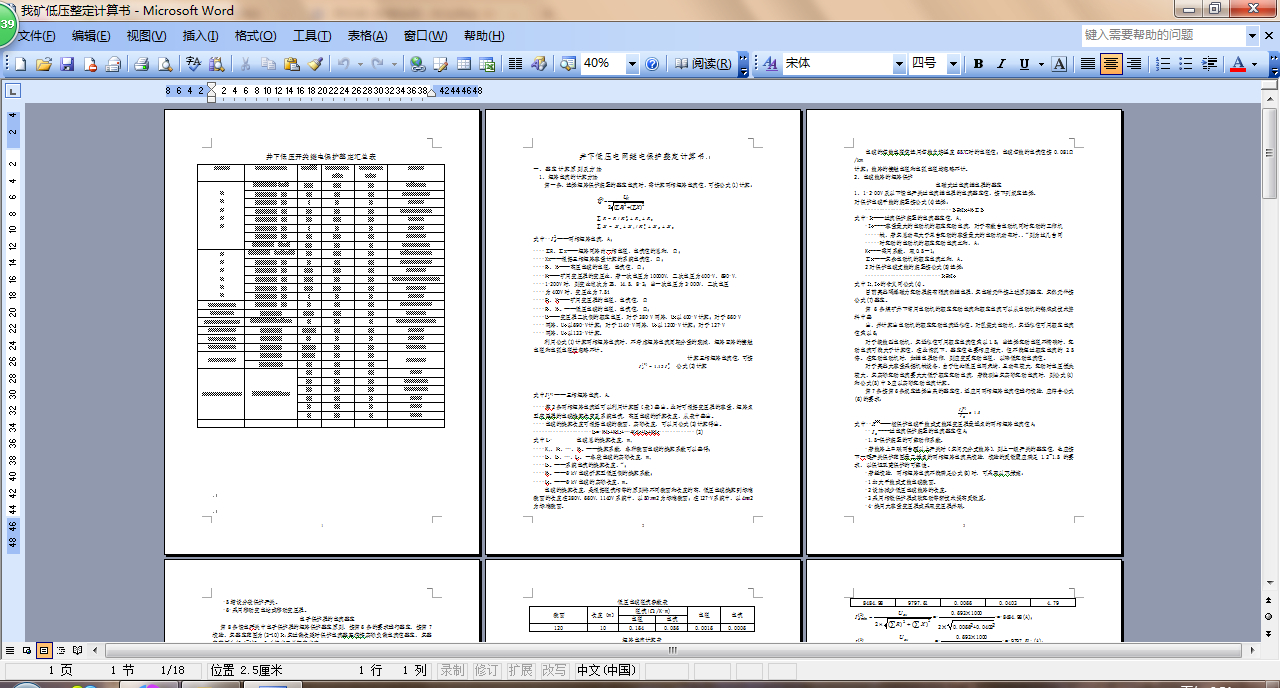Create a new blank document
The height and width of the screenshot is (688, 1280).
point(20,64)
